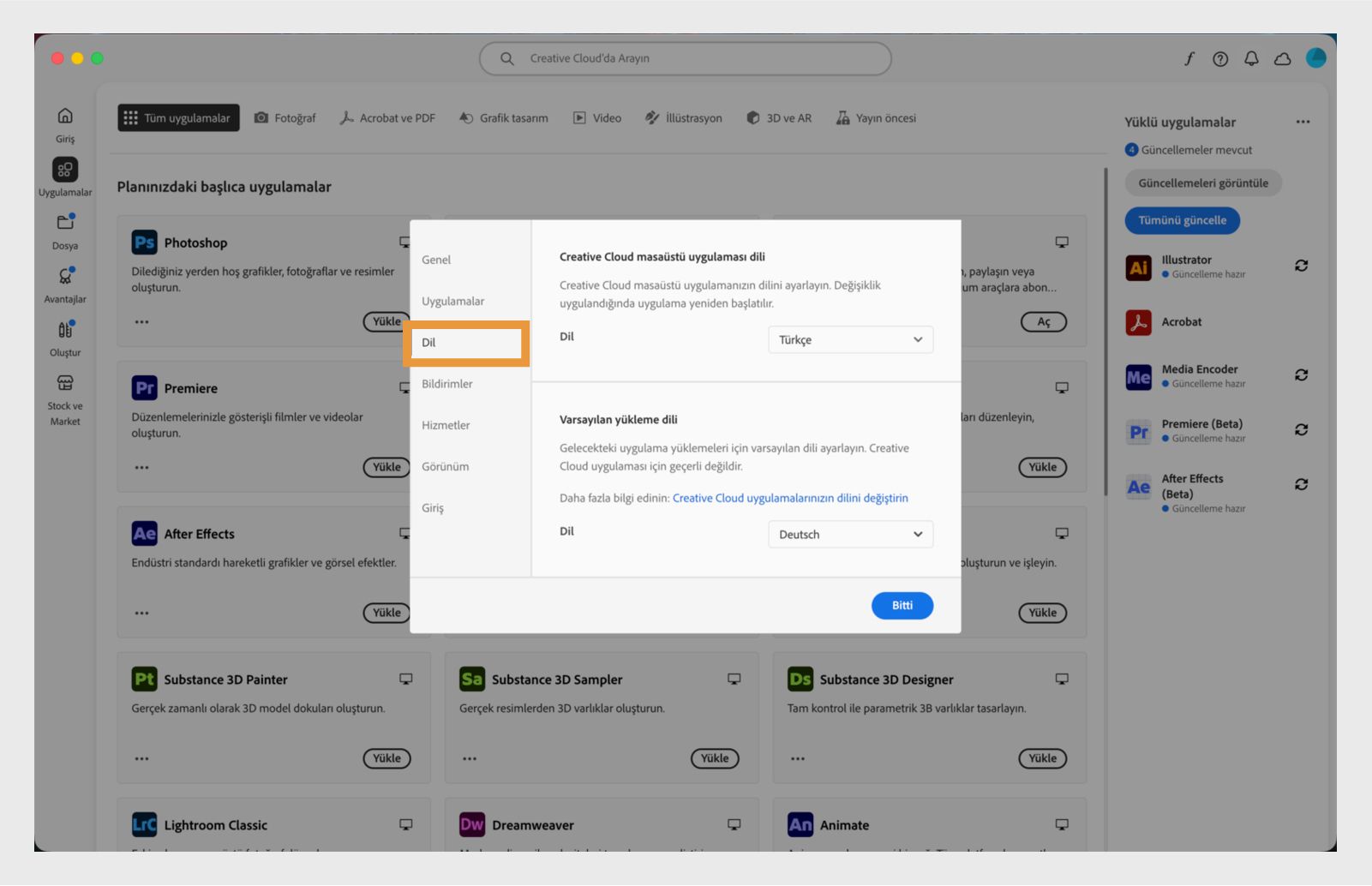The image size is (1372, 886).
Task: Open the Stock ve Market sidebar icon
Action: pos(65,383)
